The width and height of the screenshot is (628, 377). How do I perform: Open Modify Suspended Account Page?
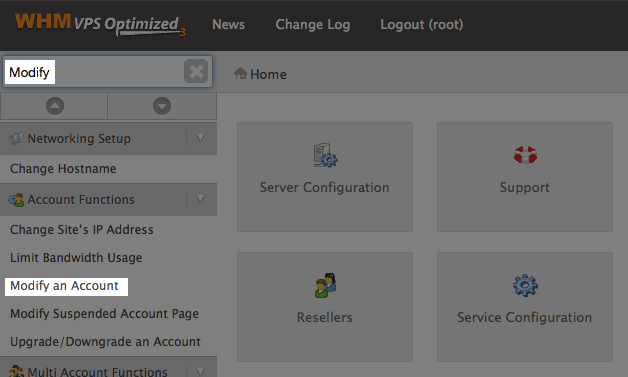pos(105,314)
